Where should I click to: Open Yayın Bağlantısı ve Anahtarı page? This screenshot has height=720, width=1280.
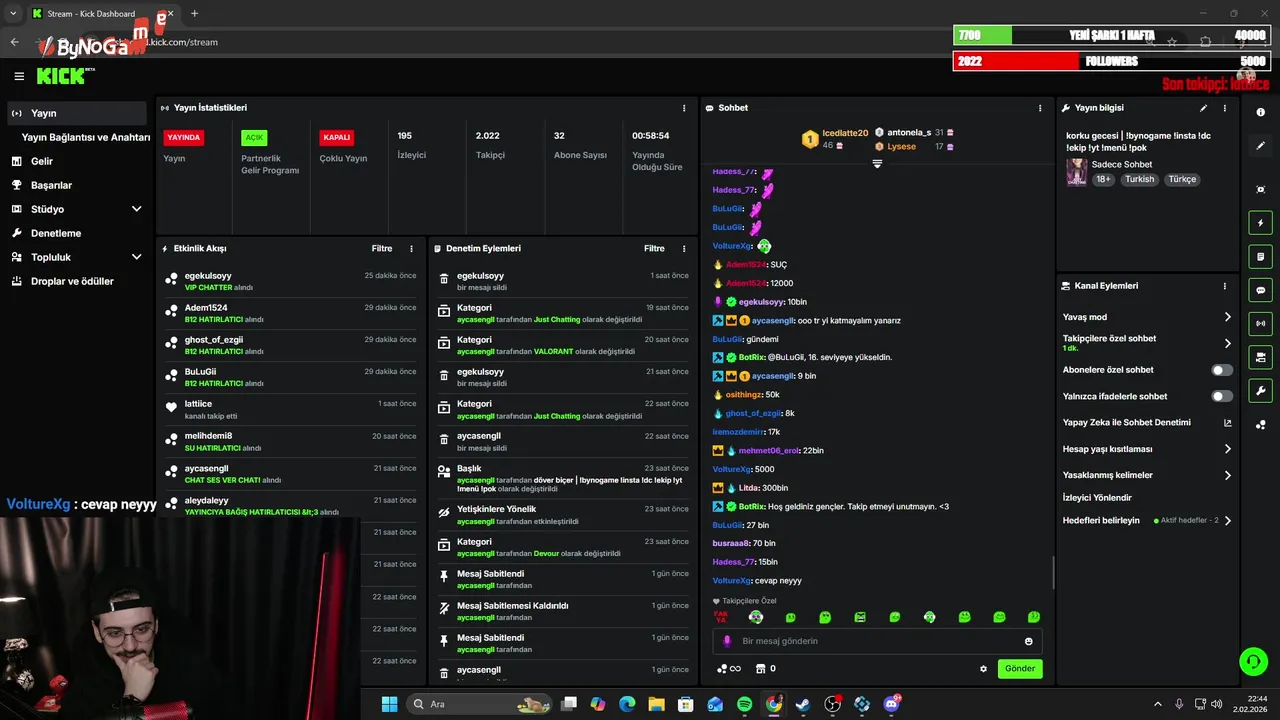point(85,137)
